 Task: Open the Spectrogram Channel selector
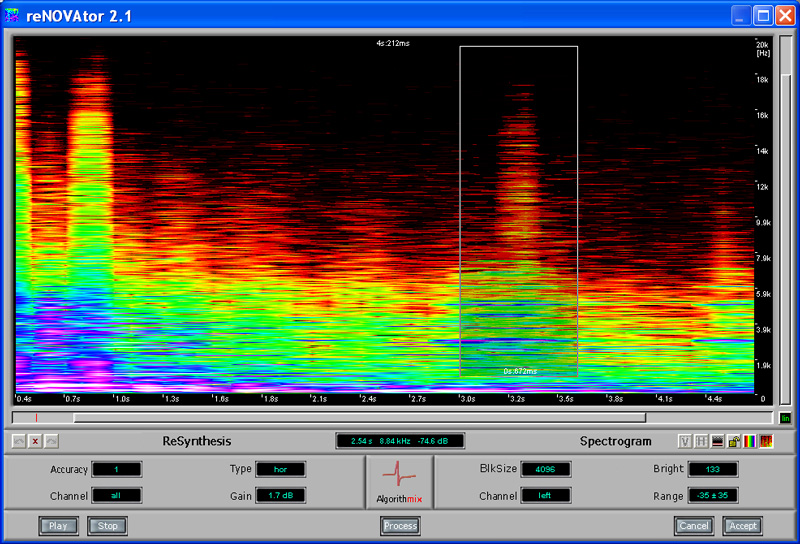point(545,495)
